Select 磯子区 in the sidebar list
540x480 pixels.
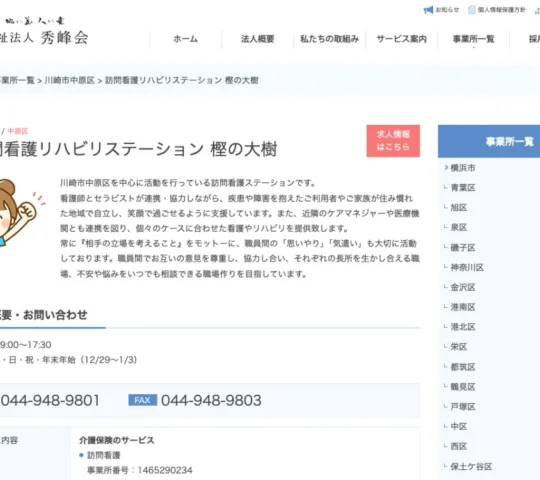tap(463, 248)
